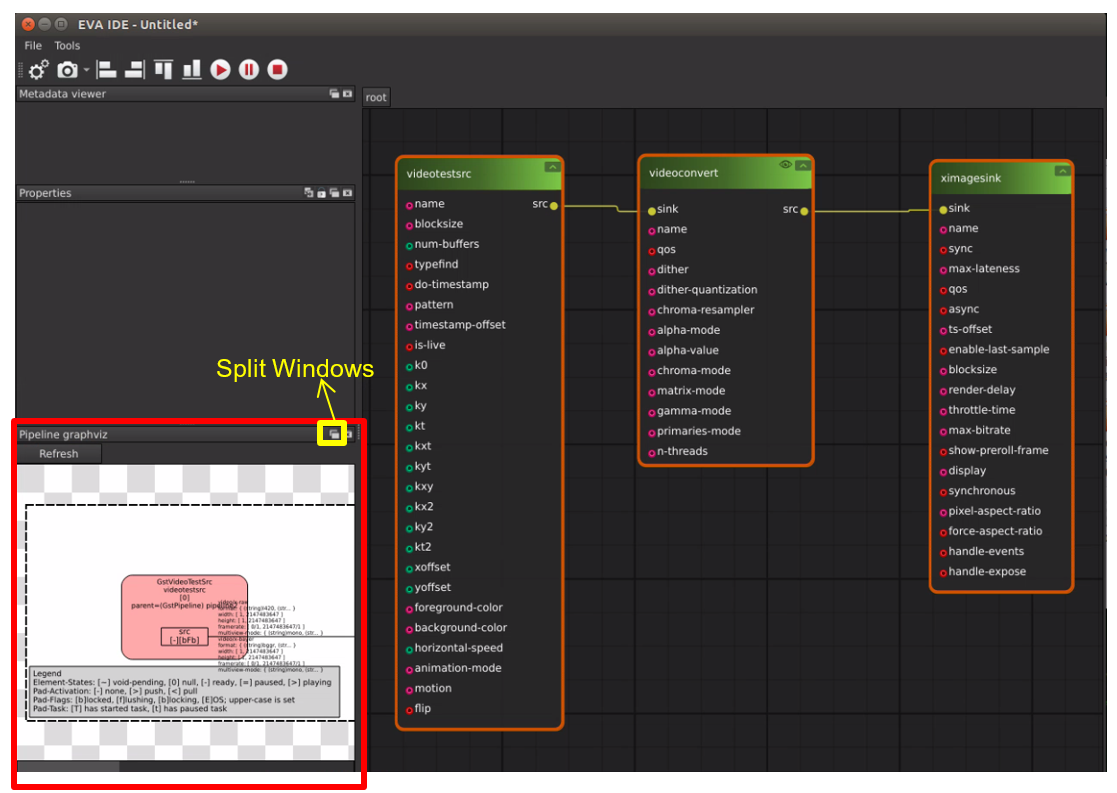
Task: Open the File menu
Action: coord(33,46)
